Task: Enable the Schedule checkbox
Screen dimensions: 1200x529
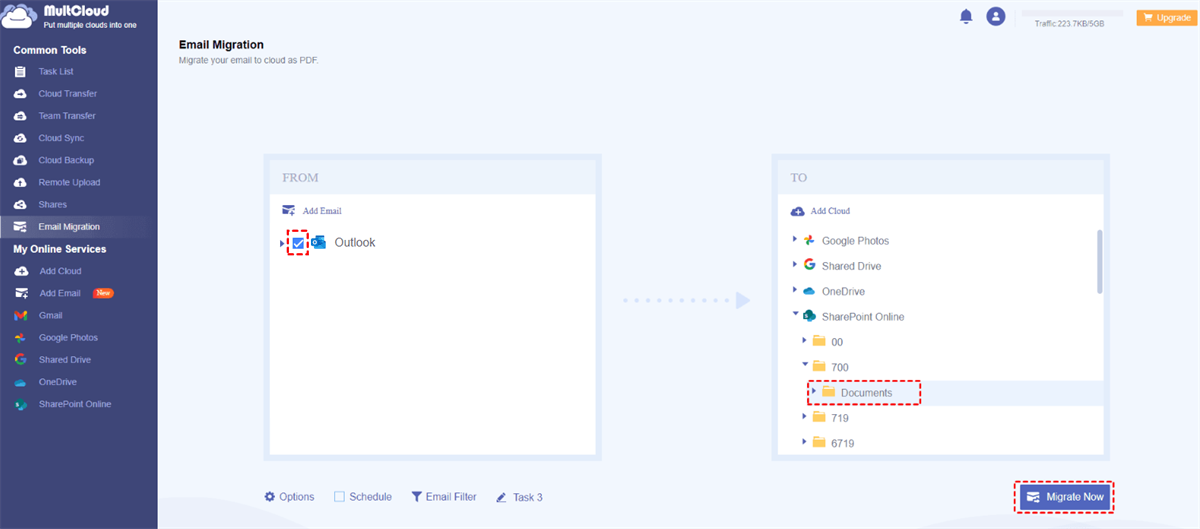Action: tap(340, 497)
